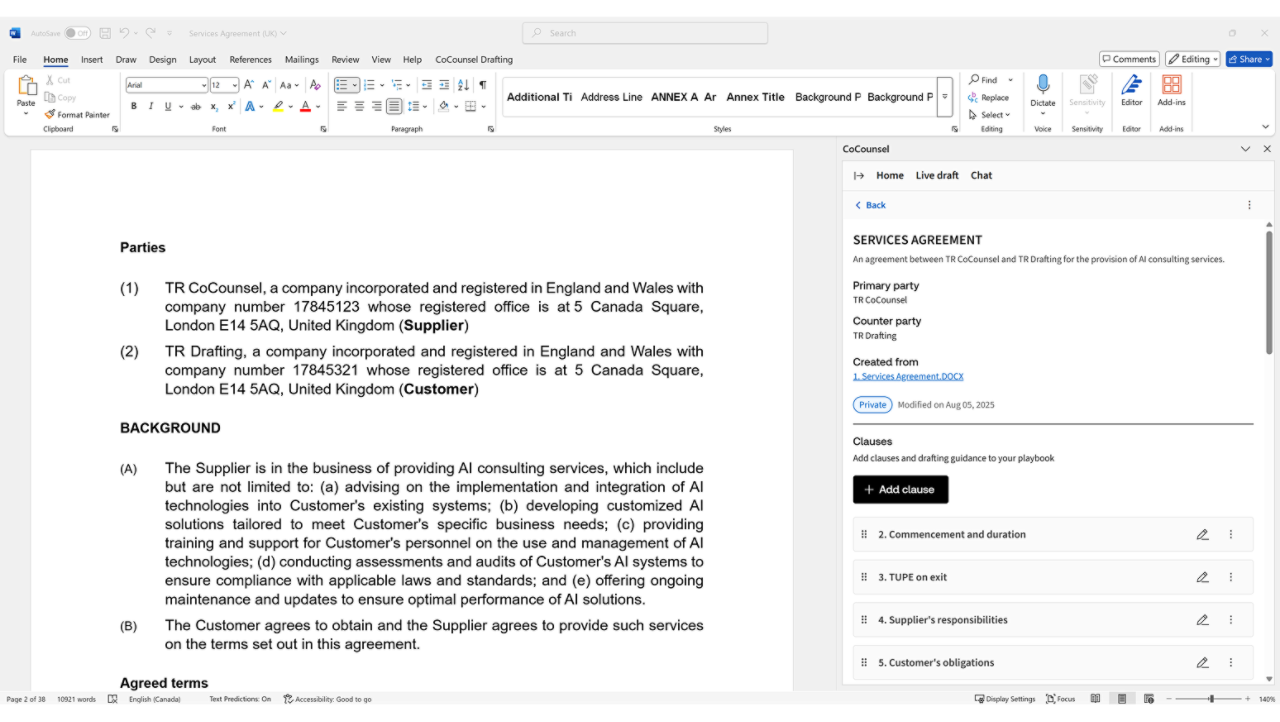Toggle the AutoSave switch
Screen dimensions: 1280x722
(77, 33)
